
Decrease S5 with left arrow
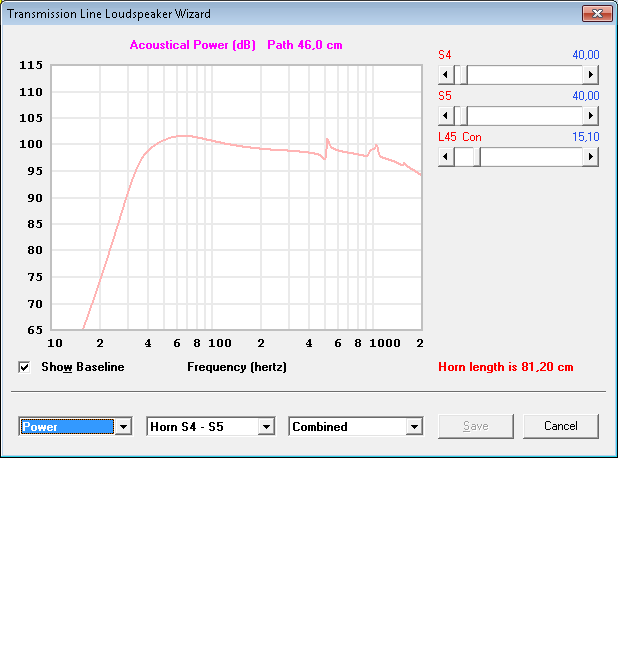(x=446, y=116)
